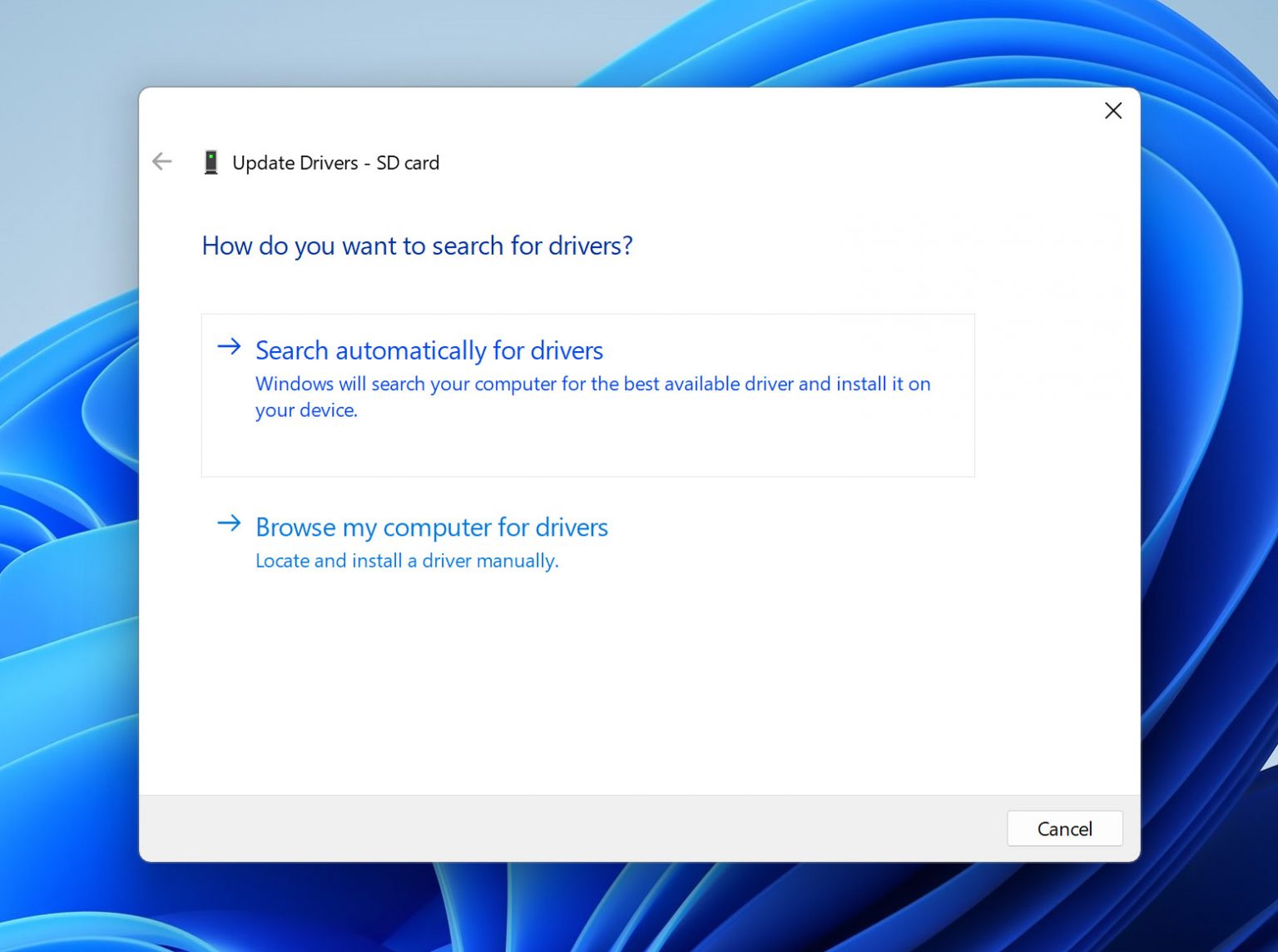Choose Browse my computer for drivers
Screen dimensions: 1278x952
click(x=432, y=527)
